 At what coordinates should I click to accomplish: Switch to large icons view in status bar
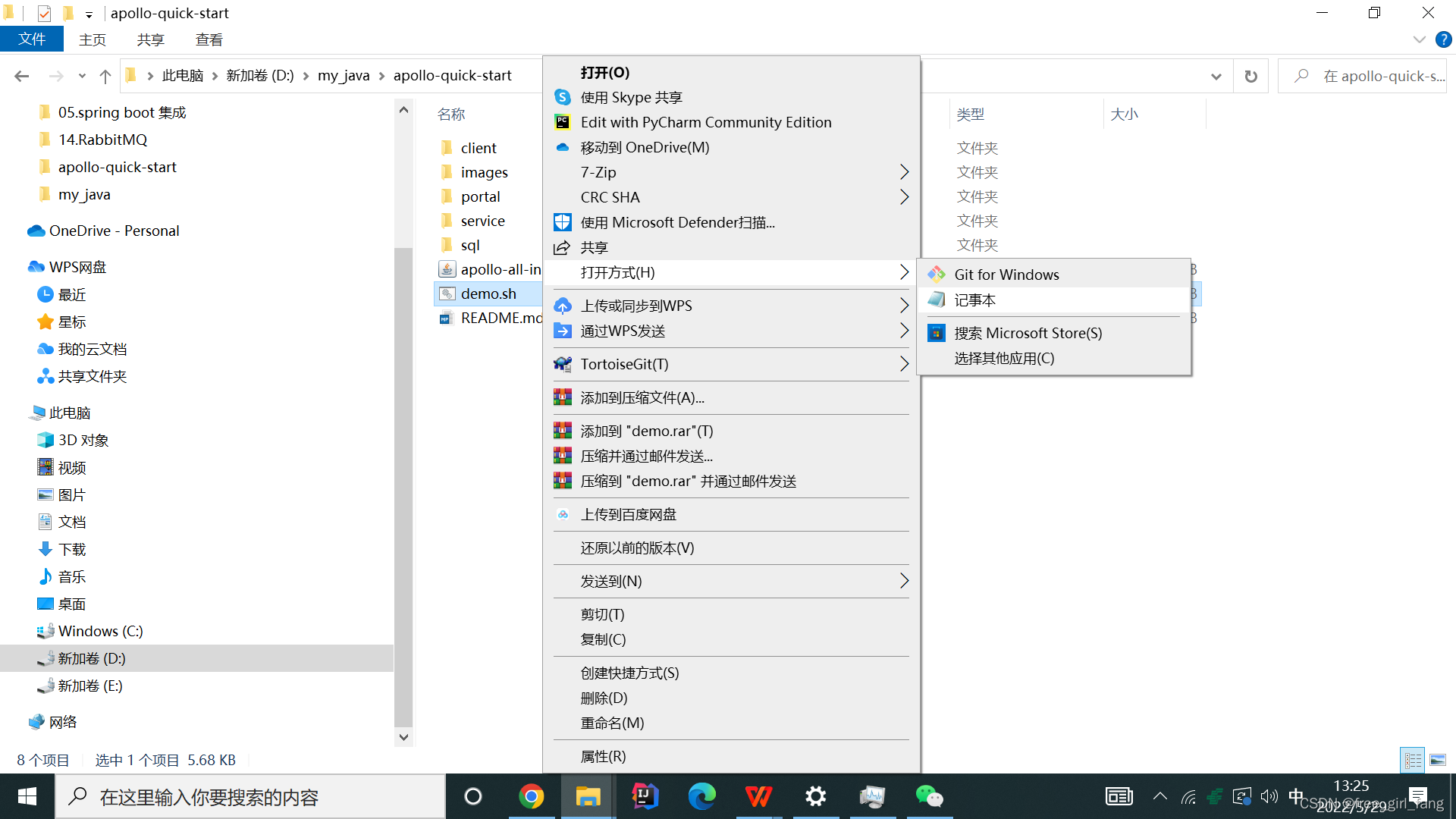click(x=1439, y=760)
